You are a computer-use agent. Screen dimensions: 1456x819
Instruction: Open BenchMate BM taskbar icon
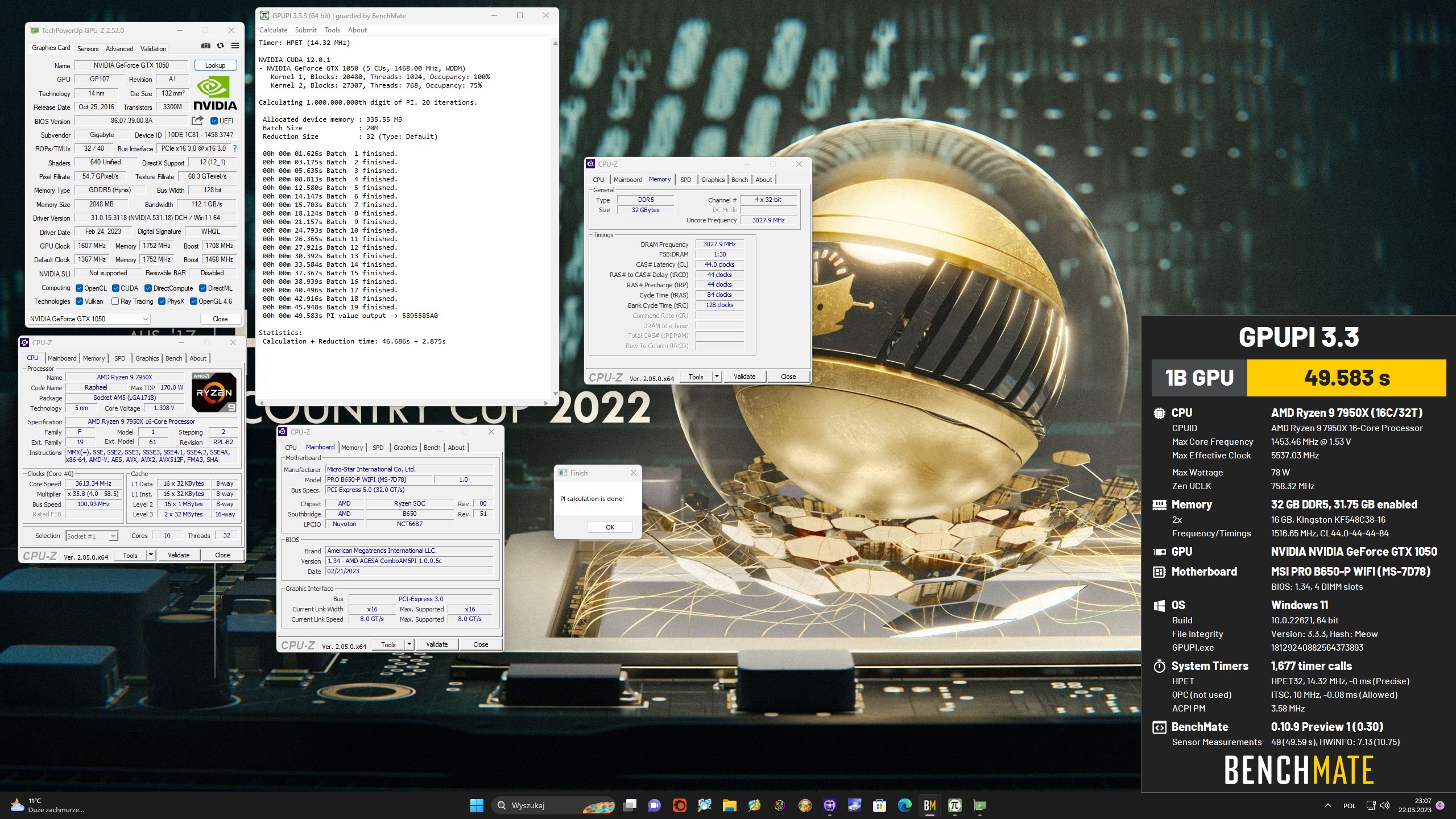tap(930, 805)
